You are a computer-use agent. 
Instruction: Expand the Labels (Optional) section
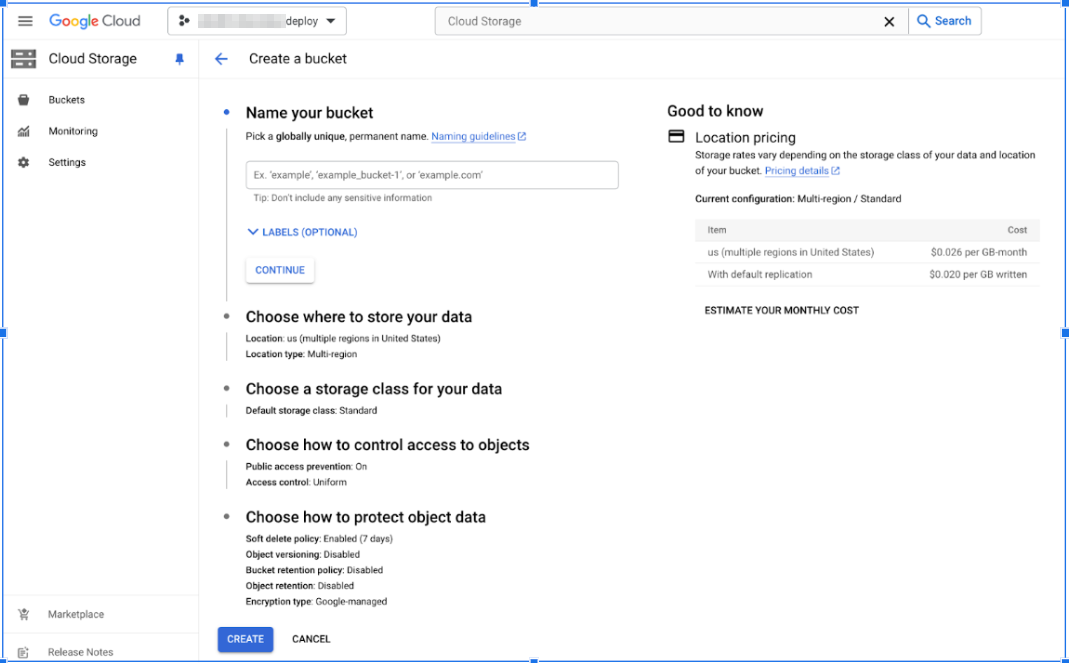[302, 232]
